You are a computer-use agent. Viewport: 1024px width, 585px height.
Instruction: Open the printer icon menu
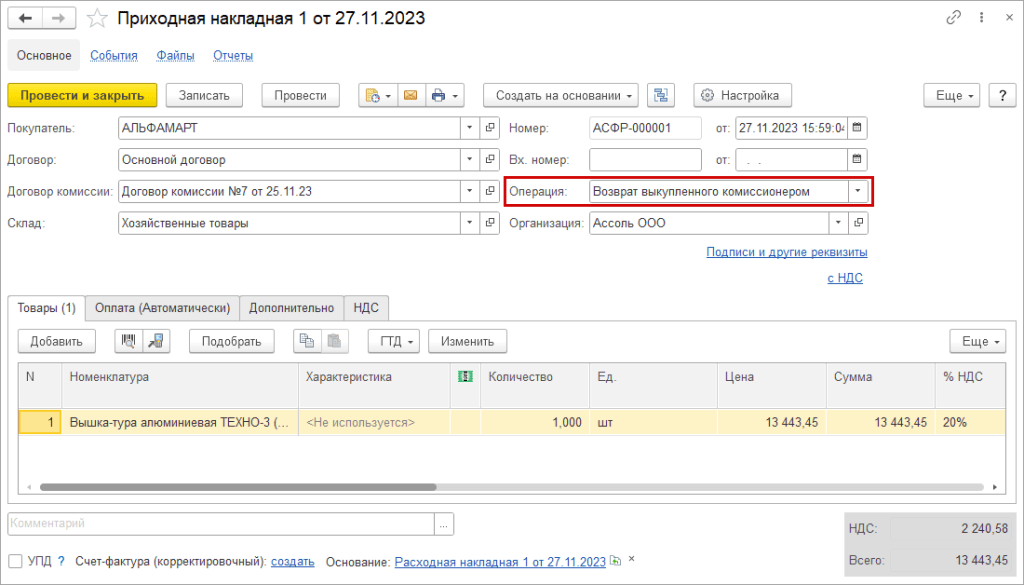click(445, 95)
